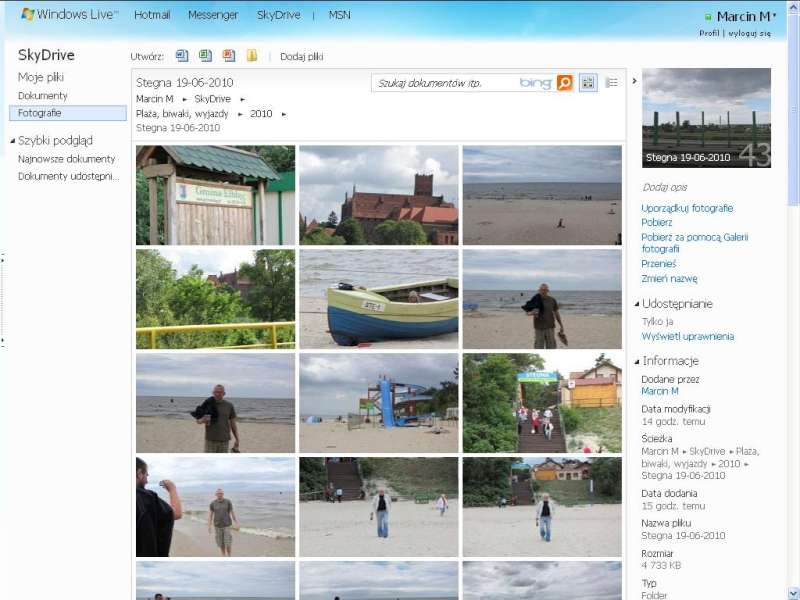The height and width of the screenshot is (600, 800).
Task: Open Messenger from the top menu
Action: click(213, 15)
